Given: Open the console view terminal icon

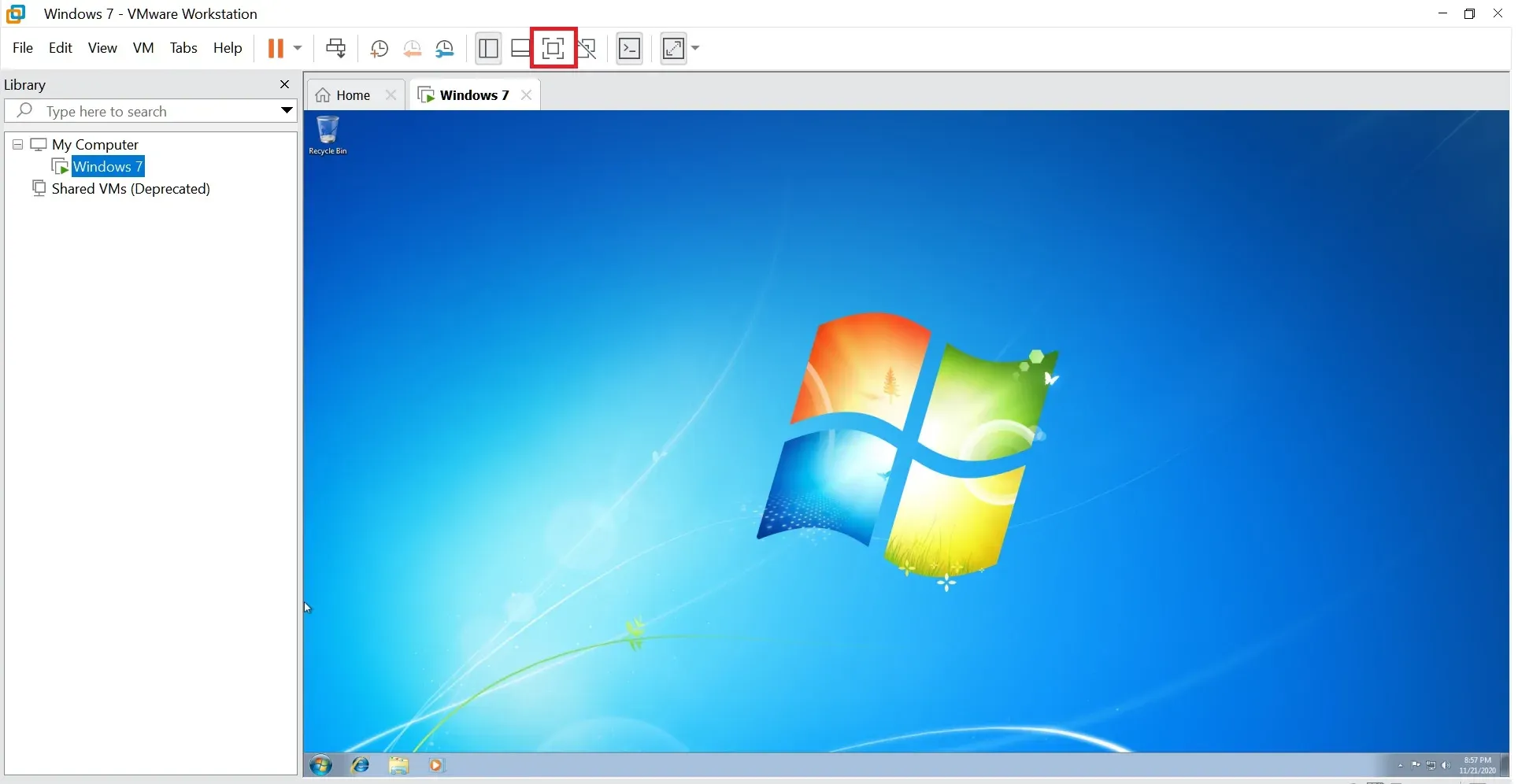Looking at the screenshot, I should tap(629, 49).
